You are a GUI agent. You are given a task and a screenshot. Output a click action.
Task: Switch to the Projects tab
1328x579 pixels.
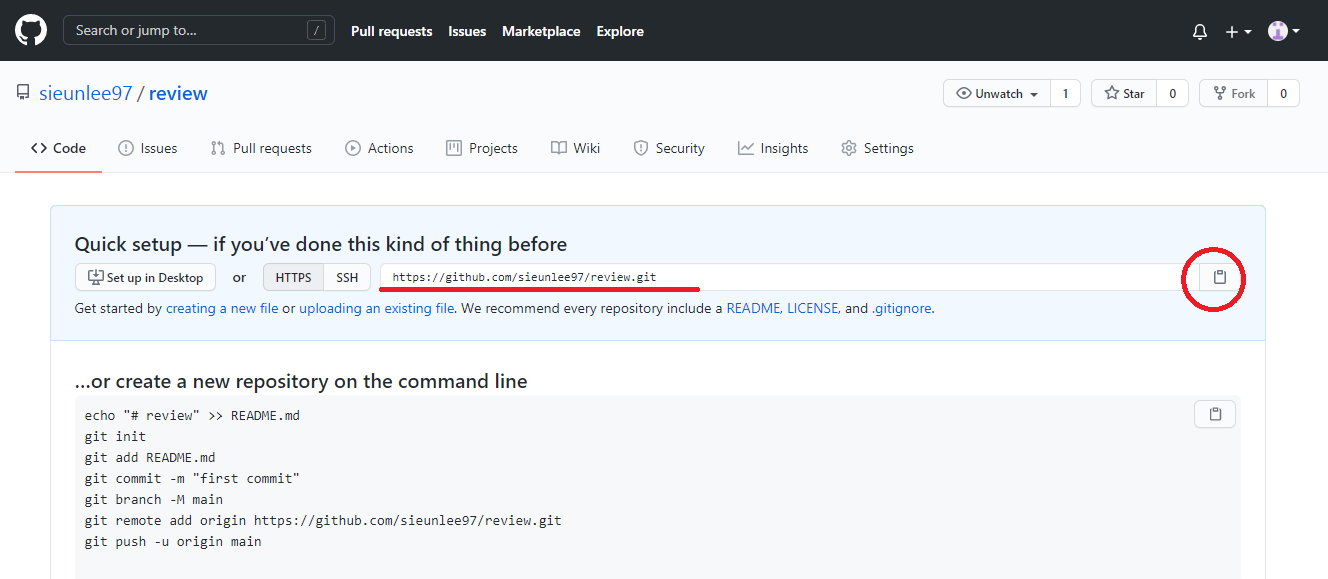tap(482, 148)
